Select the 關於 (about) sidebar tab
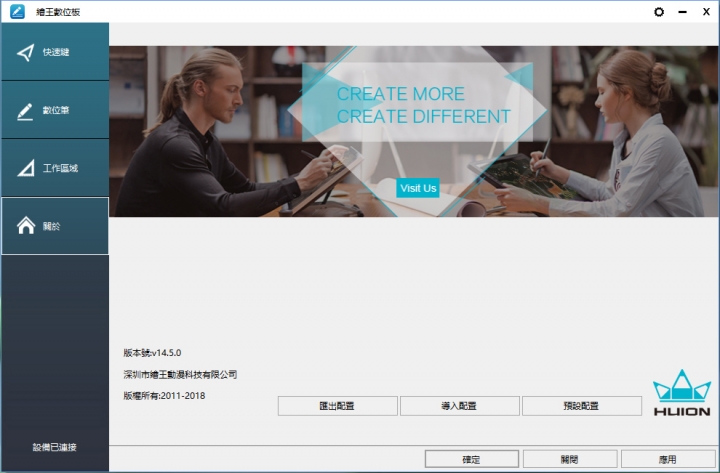Image resolution: width=720 pixels, height=473 pixels. tap(55, 226)
